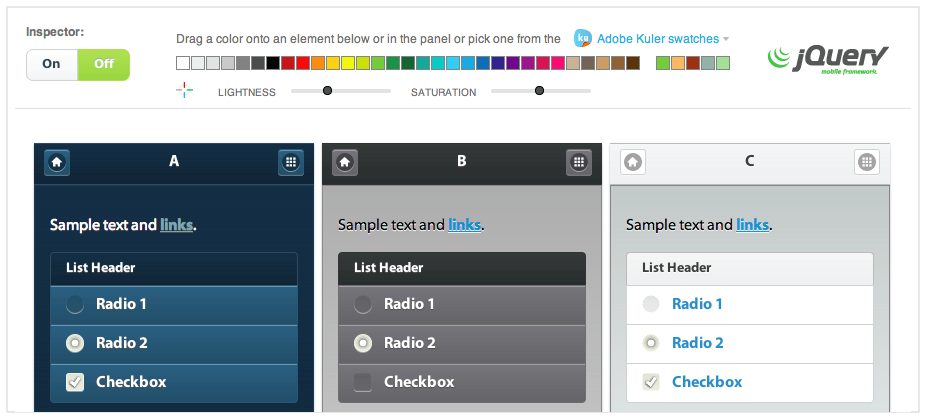The height and width of the screenshot is (418, 926).
Task: Click the grid icon in swatch C header
Action: point(867,162)
